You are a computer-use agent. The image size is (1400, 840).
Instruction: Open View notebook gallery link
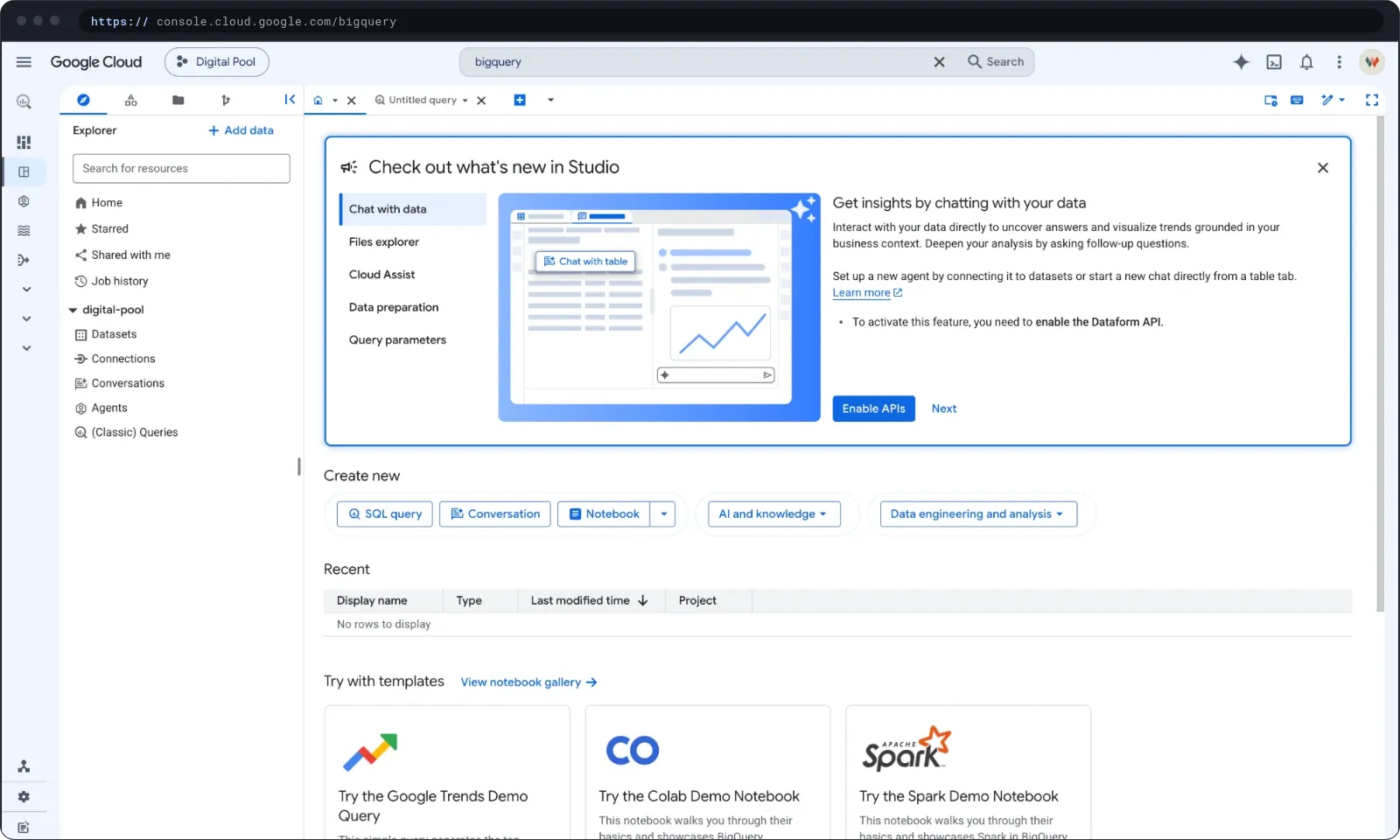pos(528,682)
